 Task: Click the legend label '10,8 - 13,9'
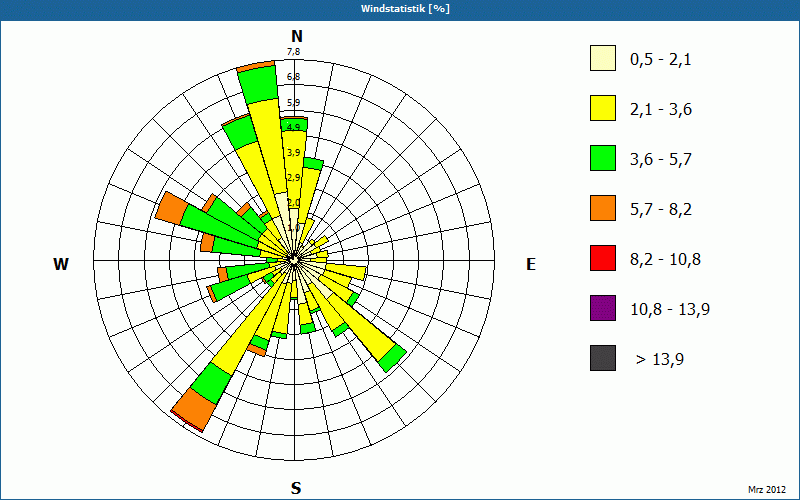(x=670, y=310)
